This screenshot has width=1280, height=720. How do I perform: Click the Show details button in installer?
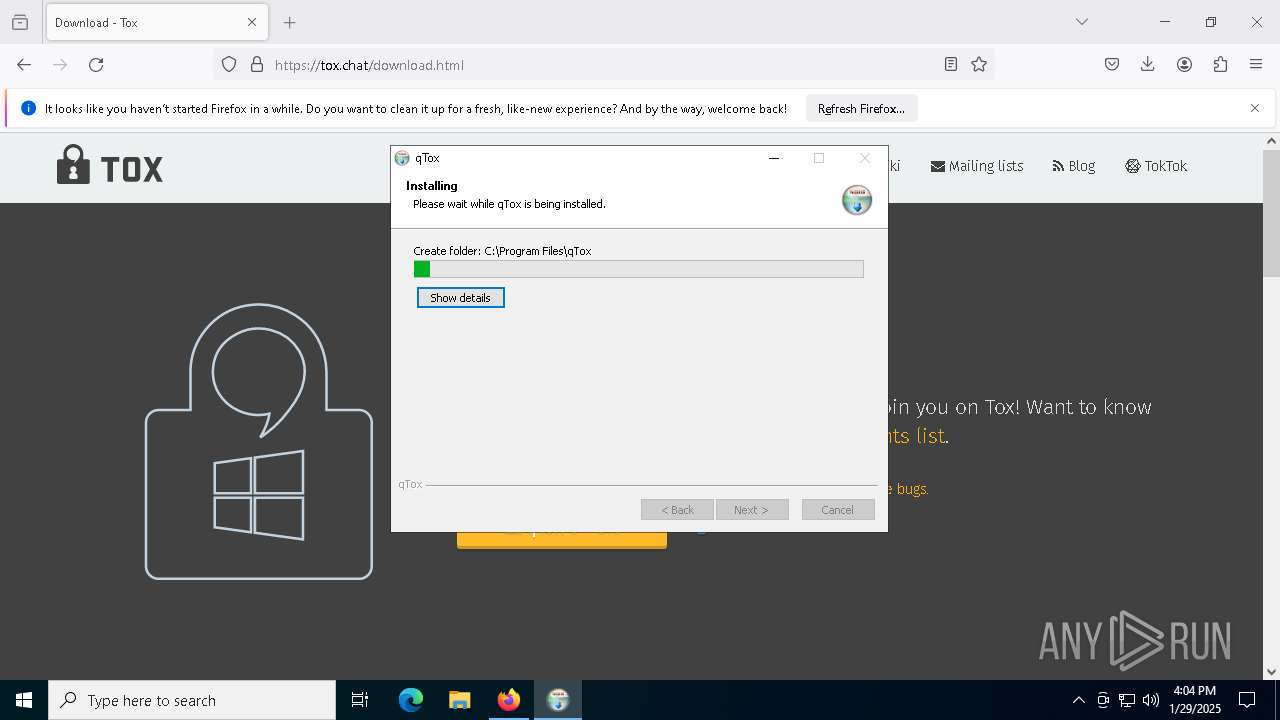tap(460, 298)
